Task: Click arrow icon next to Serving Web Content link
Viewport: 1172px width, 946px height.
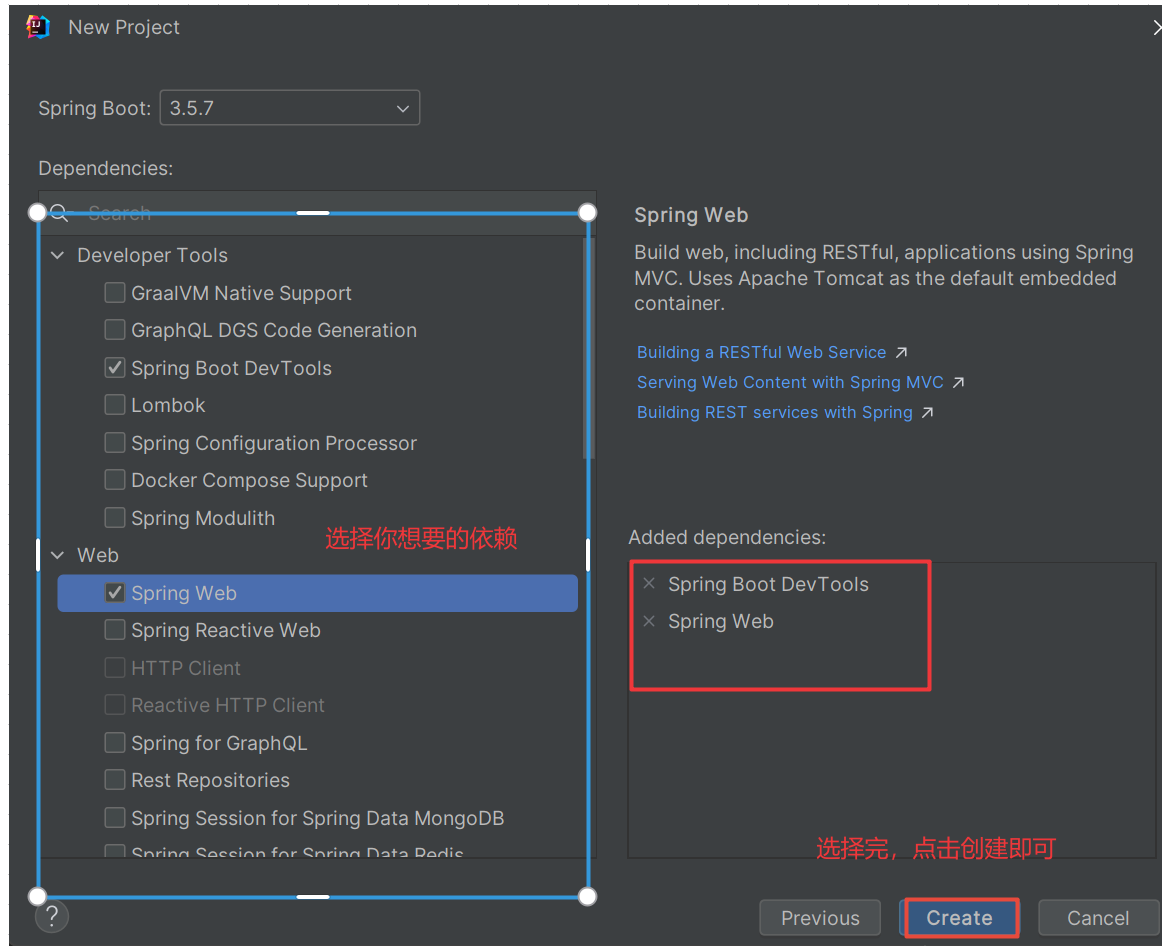Action: (958, 383)
